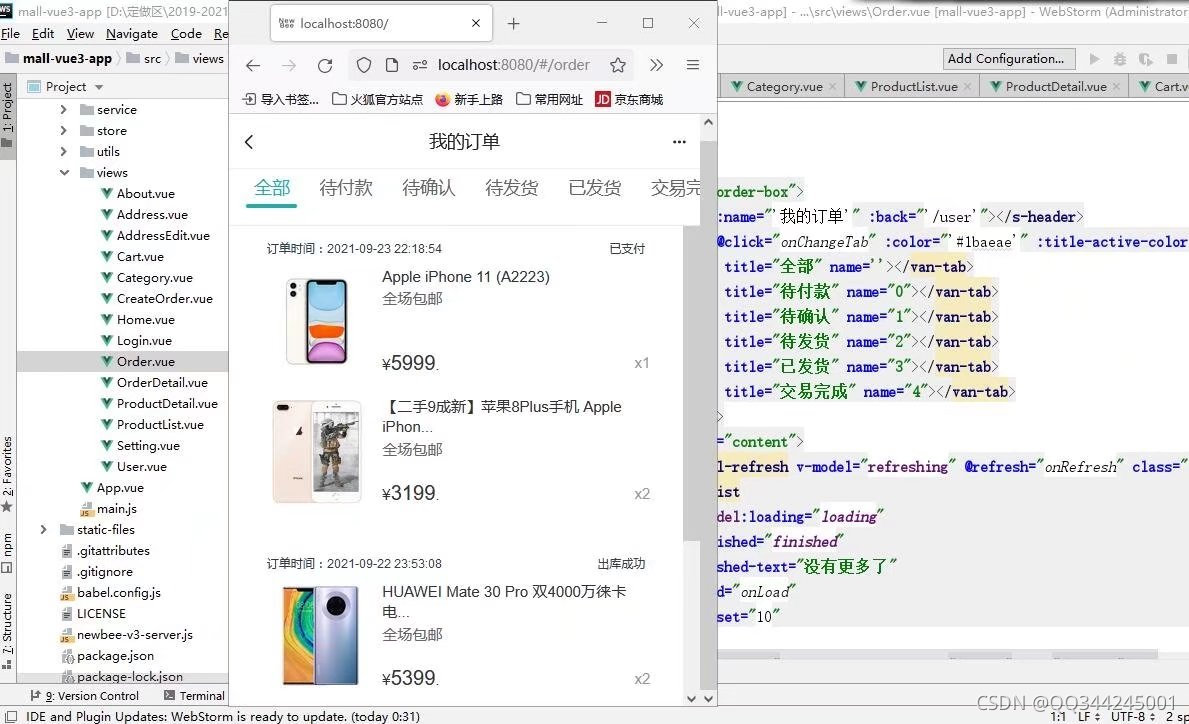Toggle the npm side panel
This screenshot has height=724, width=1189.
pos(8,552)
